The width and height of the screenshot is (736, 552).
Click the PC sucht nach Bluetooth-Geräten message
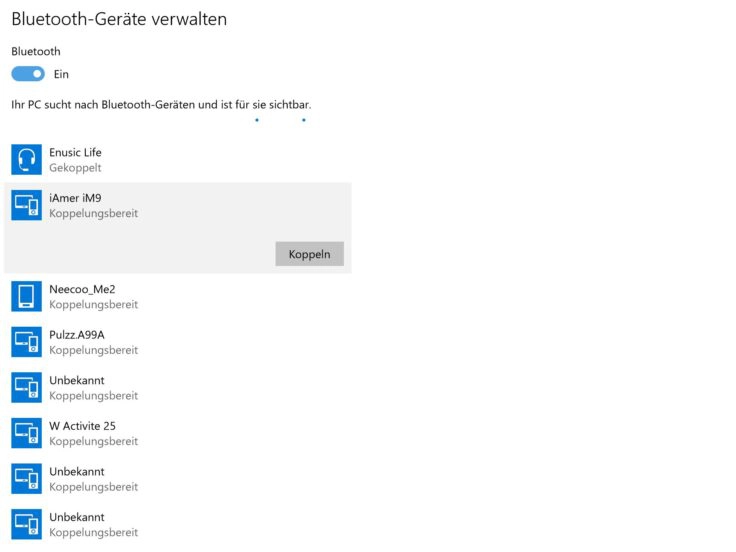click(161, 105)
